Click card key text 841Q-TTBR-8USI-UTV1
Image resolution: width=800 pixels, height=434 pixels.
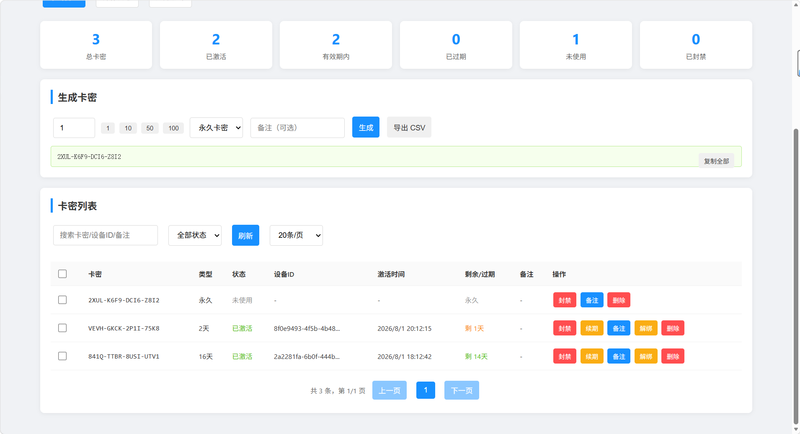pyautogui.click(x=123, y=356)
